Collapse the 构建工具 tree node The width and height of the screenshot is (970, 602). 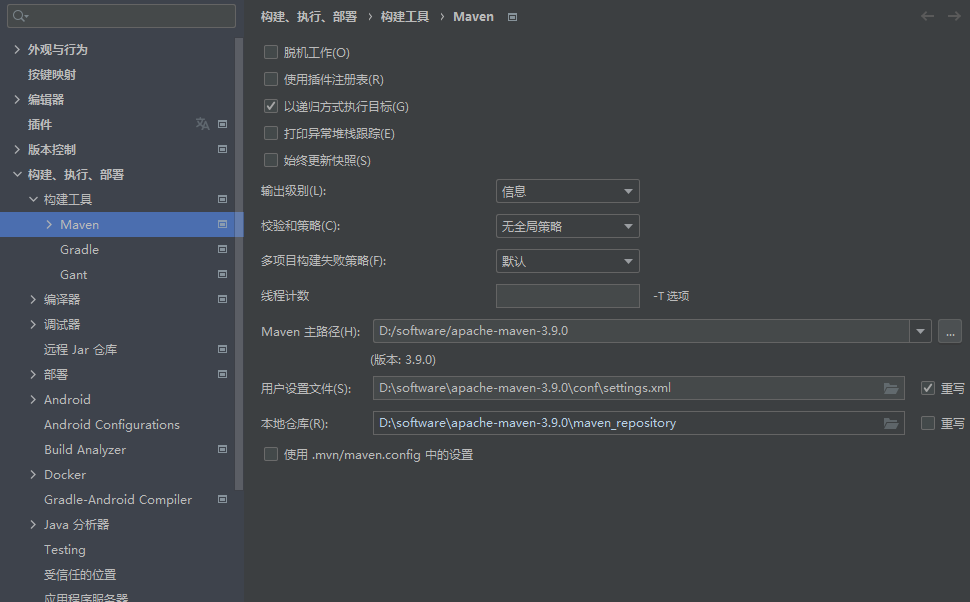[33, 199]
